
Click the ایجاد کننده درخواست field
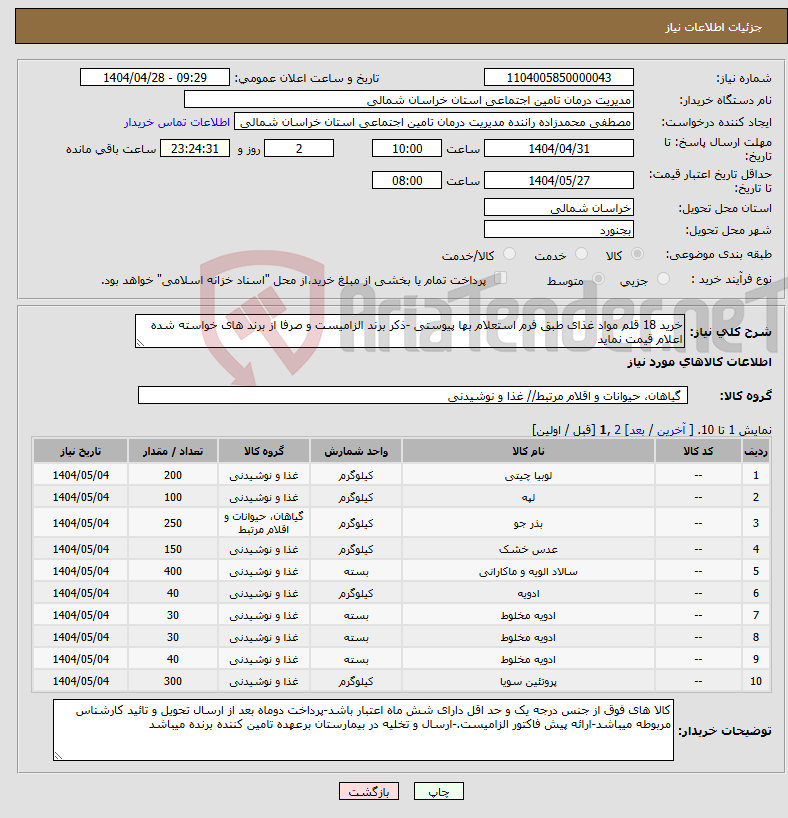(x=434, y=122)
